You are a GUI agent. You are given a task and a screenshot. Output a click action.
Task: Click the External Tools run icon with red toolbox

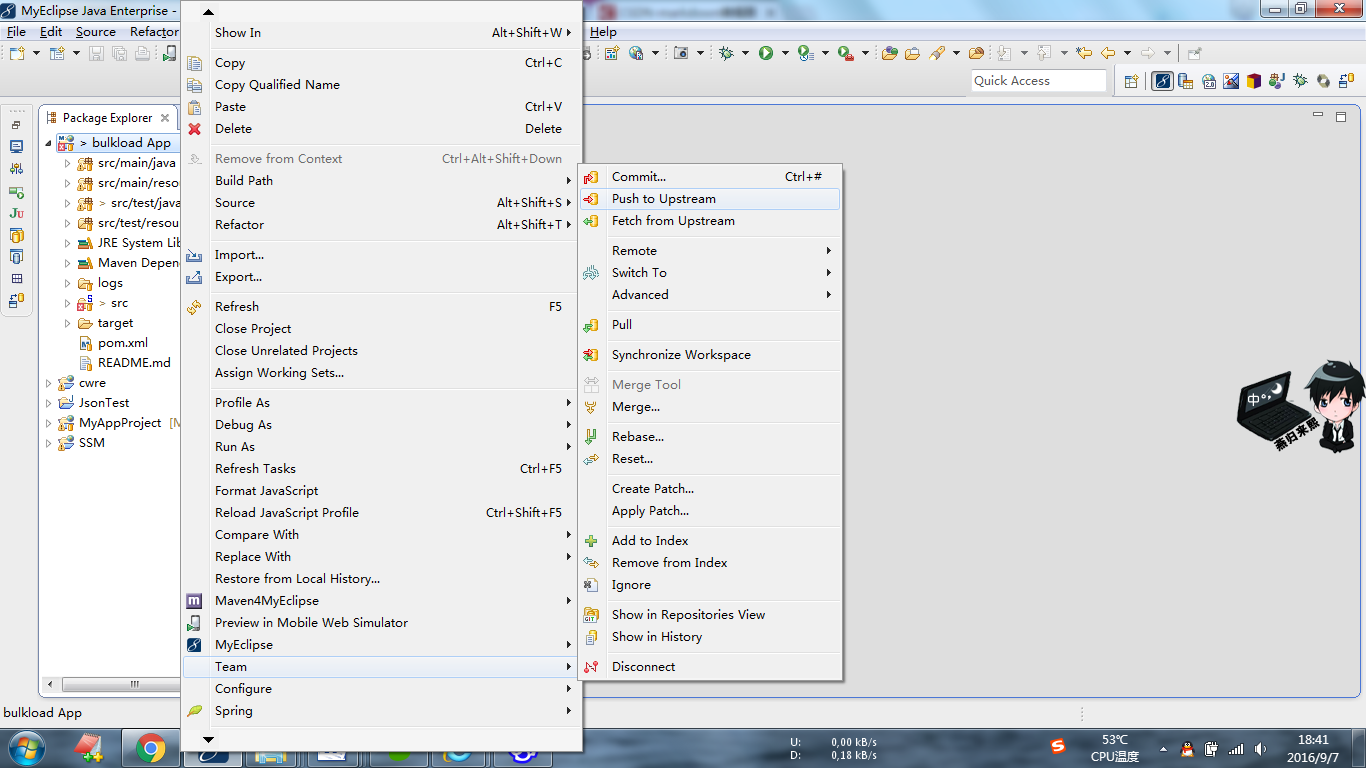tap(846, 53)
